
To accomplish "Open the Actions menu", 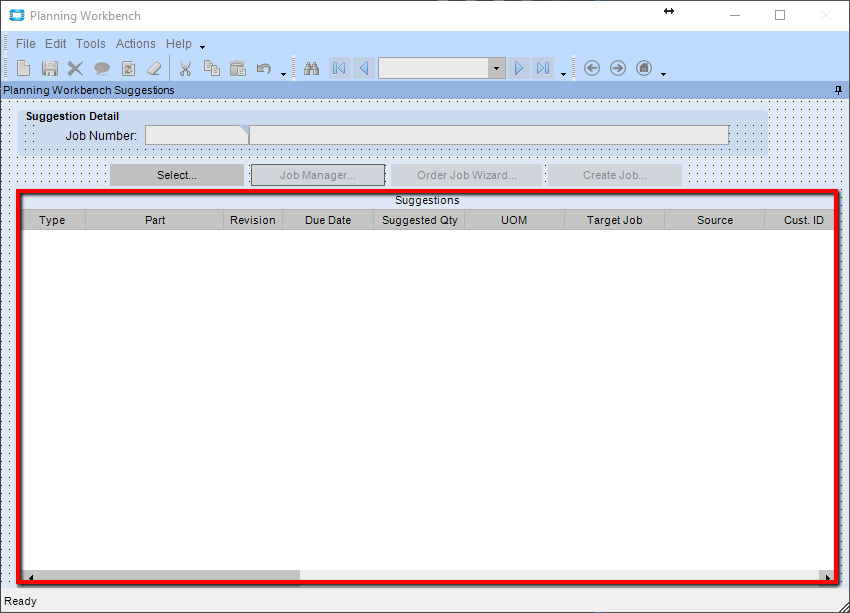I will point(136,44).
